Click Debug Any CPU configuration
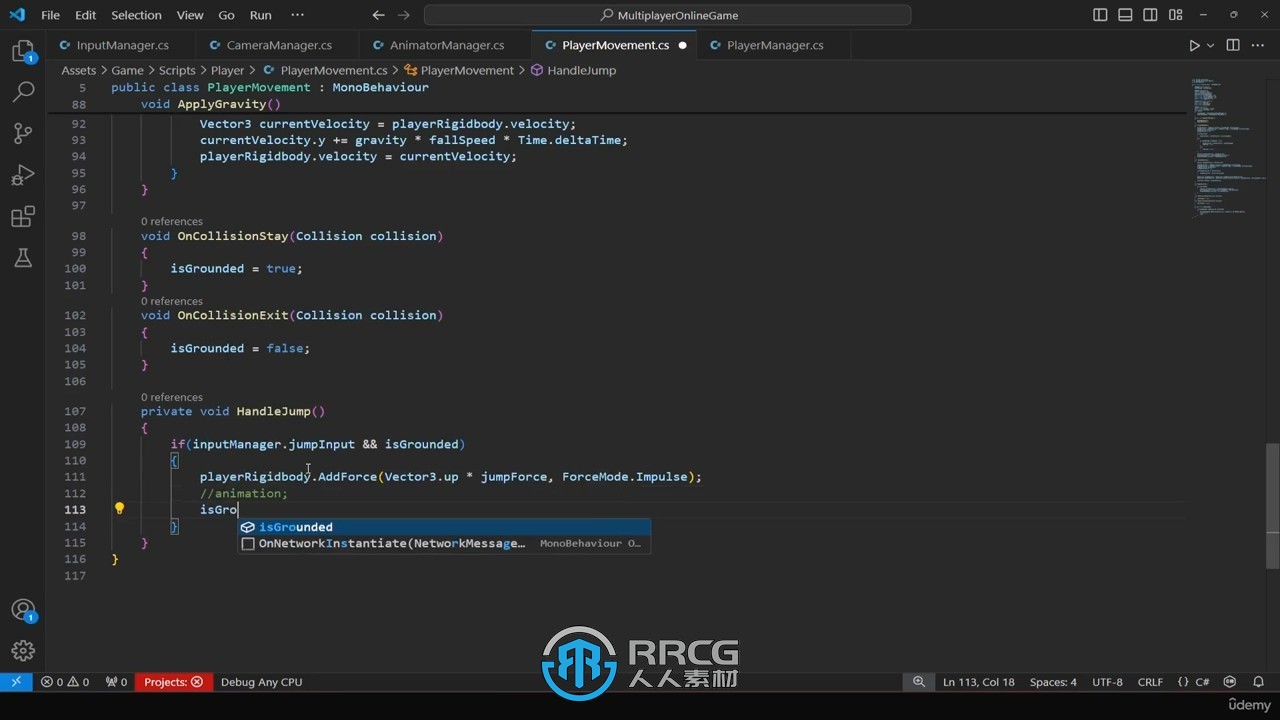 (x=261, y=682)
